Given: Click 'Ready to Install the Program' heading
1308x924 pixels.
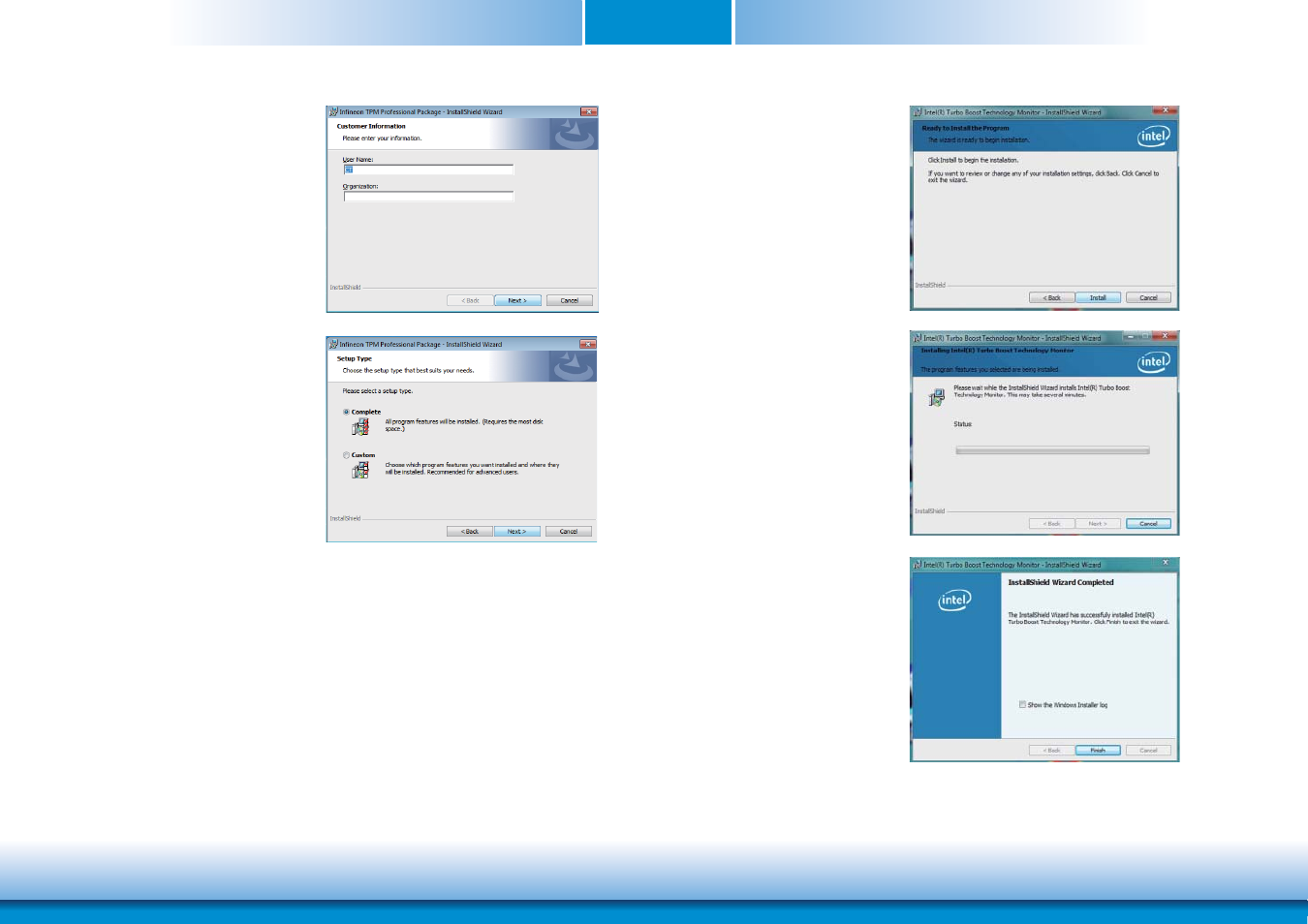Looking at the screenshot, I should (x=965, y=128).
